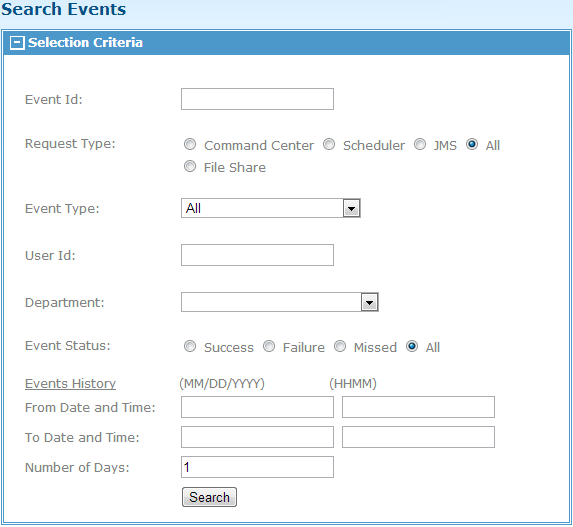
Task: Select Failure event status
Action: click(269, 346)
